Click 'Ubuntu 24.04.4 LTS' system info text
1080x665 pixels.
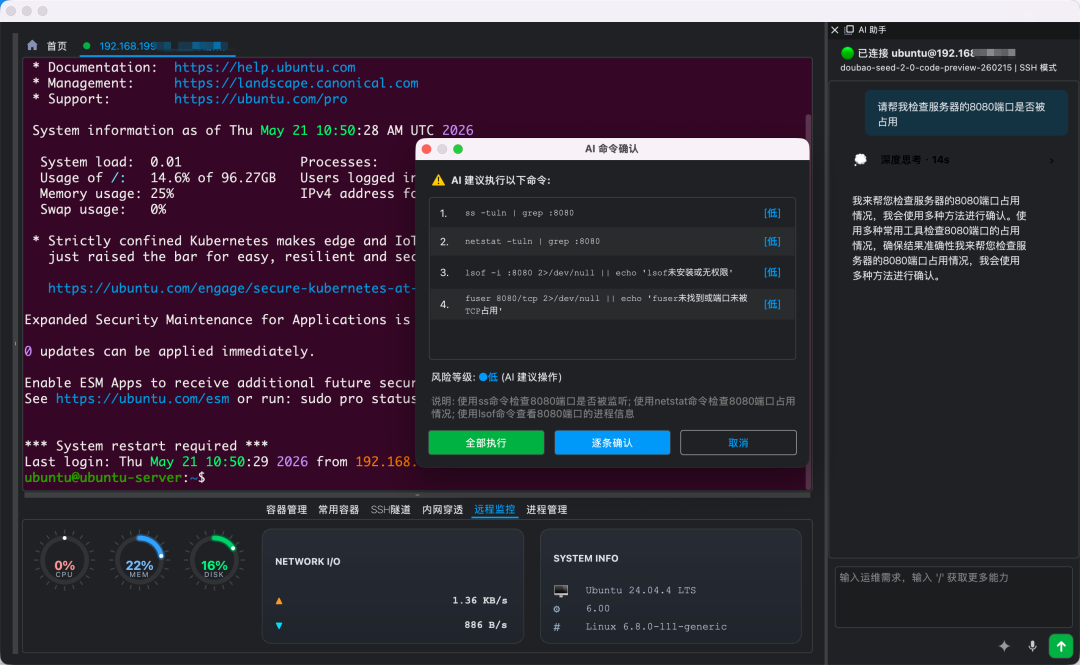click(641, 590)
